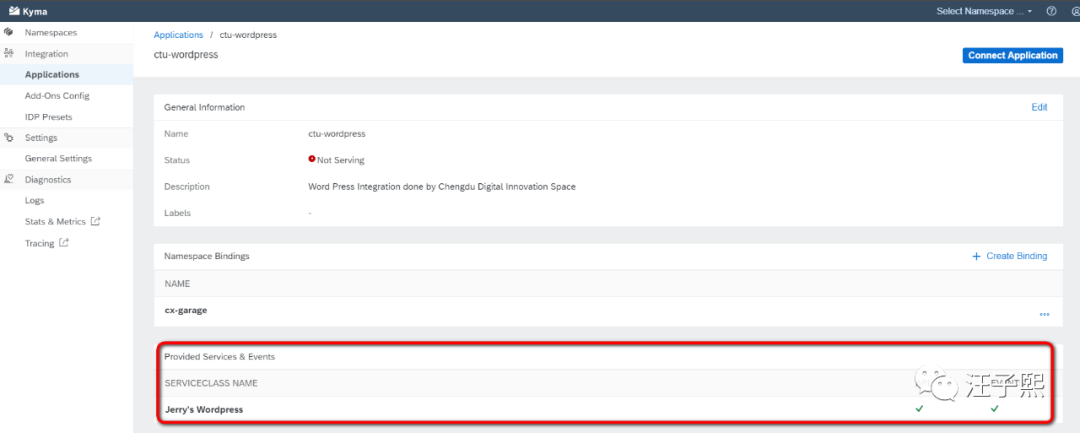Click Jerry's Wordpress rightmost check mark
This screenshot has height=433, width=1080.
click(995, 409)
